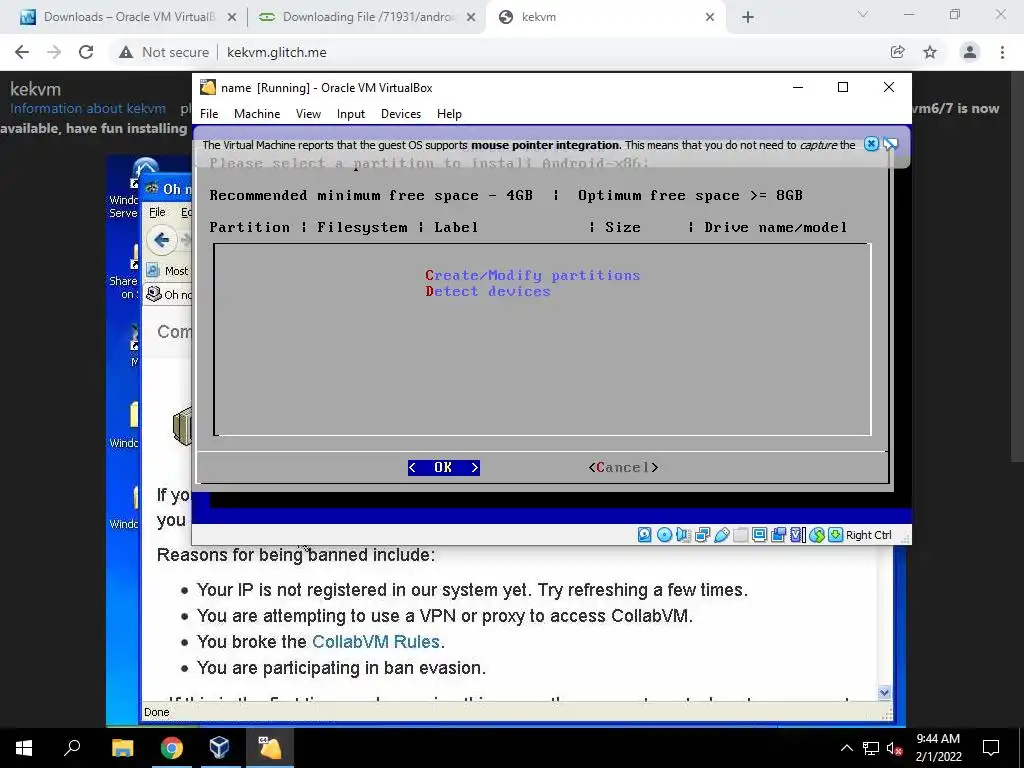Open the Chrome three-dot menu

click(x=1002, y=52)
